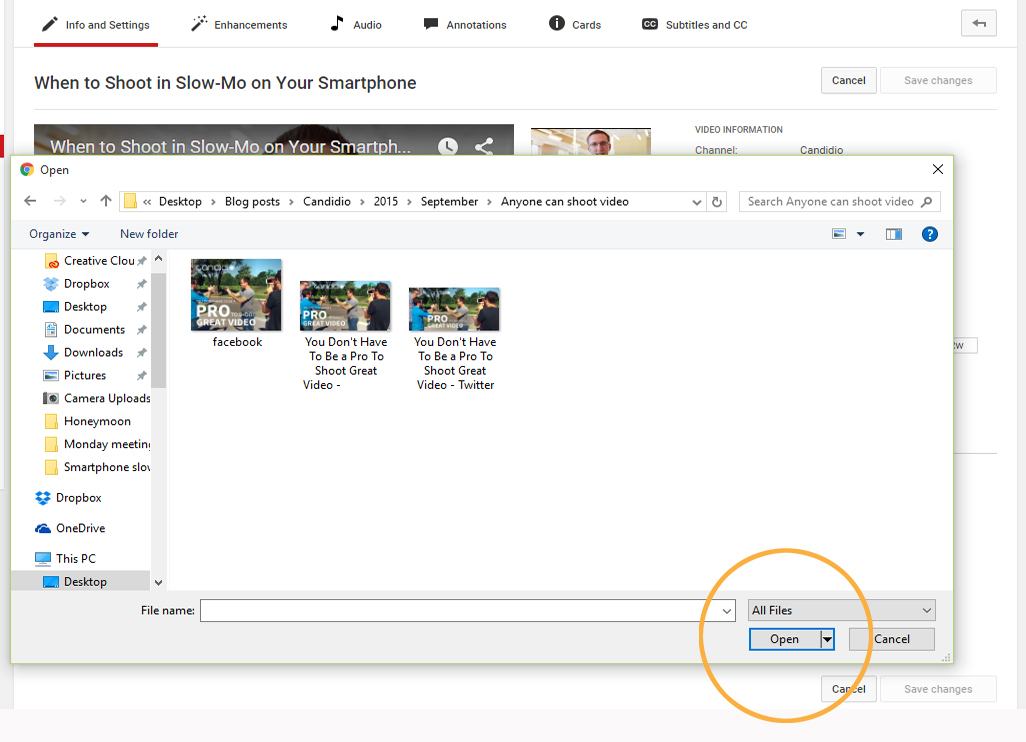Click the Back arrow in file dialog
This screenshot has height=742, width=1026.
pos(30,201)
